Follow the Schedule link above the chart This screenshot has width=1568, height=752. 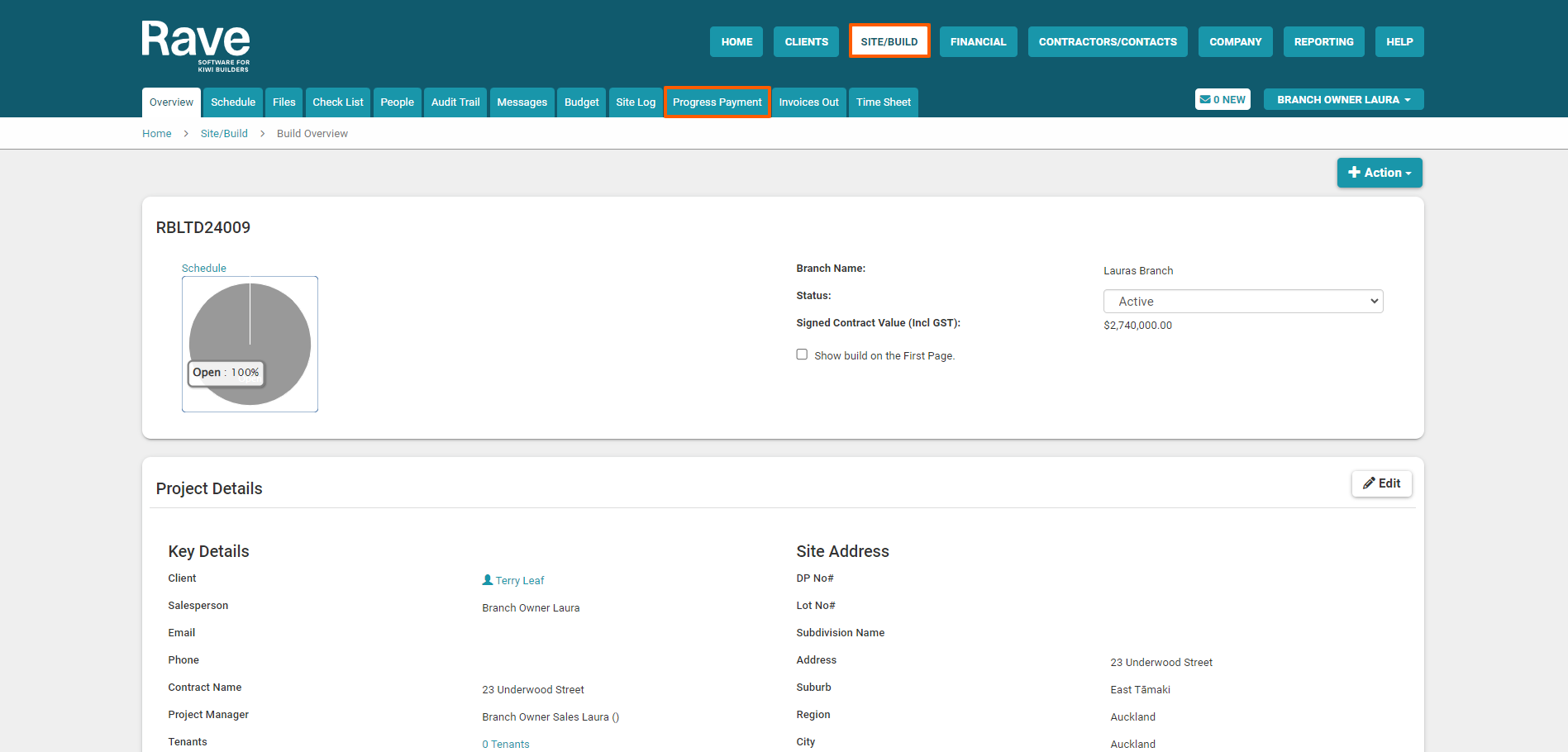click(203, 269)
